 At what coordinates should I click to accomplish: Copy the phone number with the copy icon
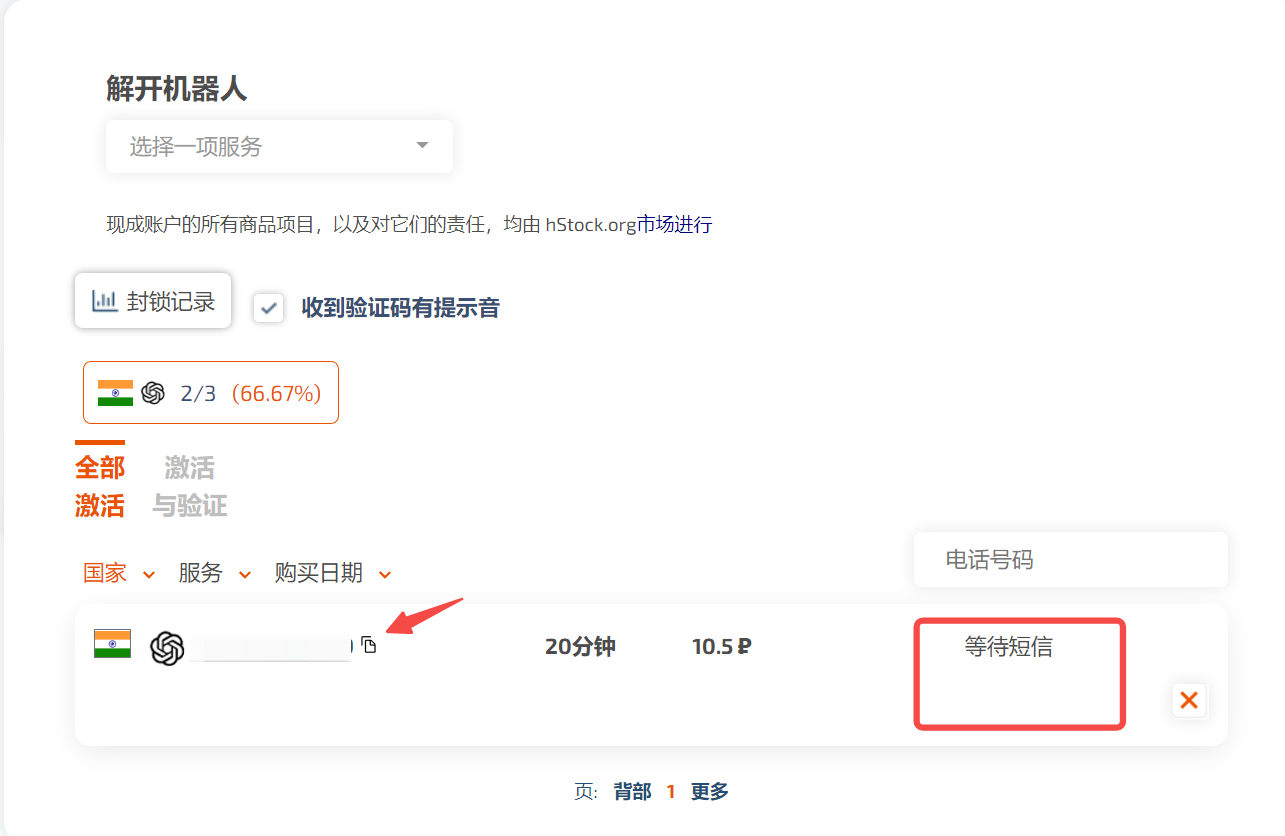tap(369, 645)
